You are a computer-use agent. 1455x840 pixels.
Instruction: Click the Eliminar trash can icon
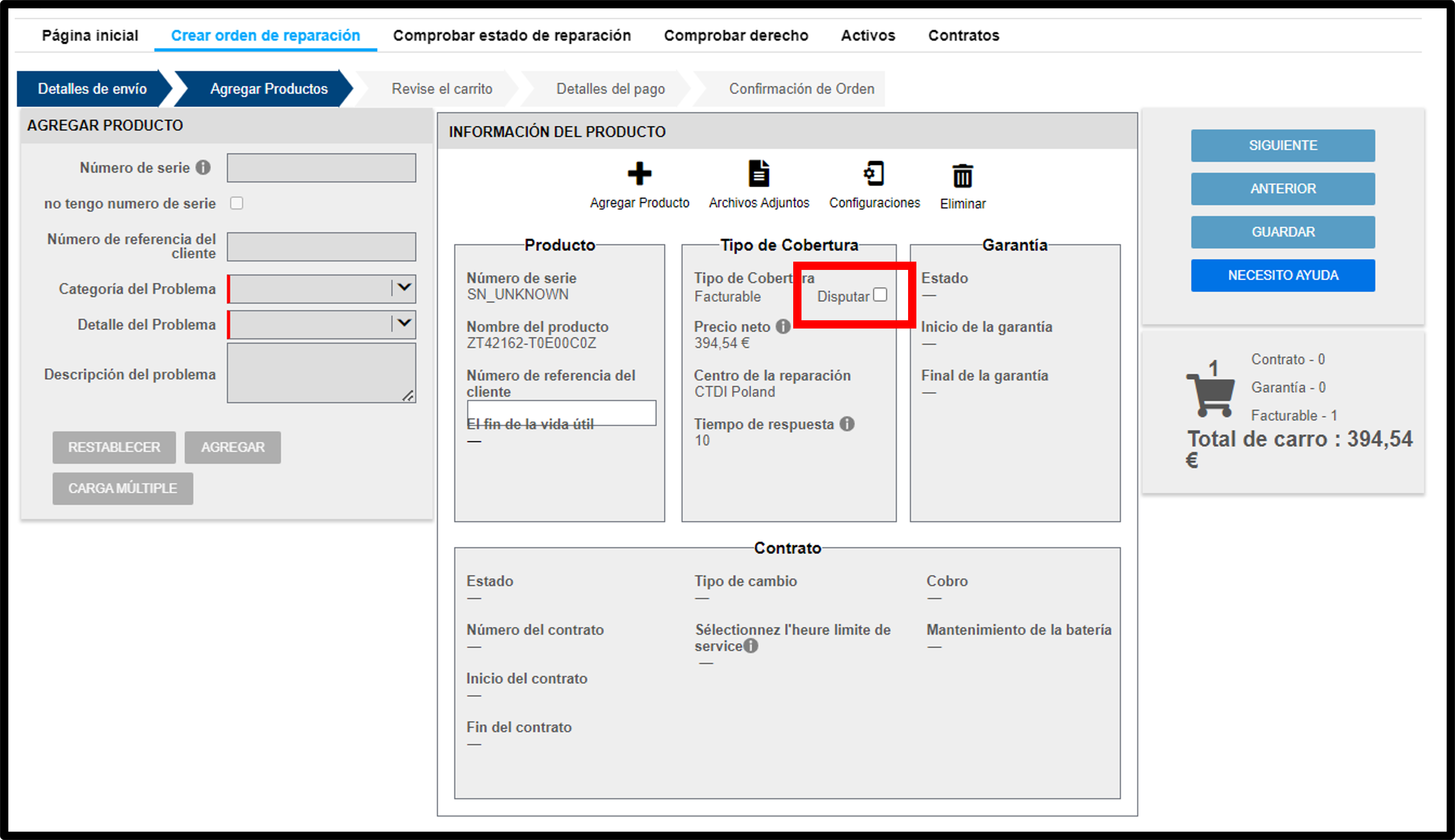click(962, 175)
